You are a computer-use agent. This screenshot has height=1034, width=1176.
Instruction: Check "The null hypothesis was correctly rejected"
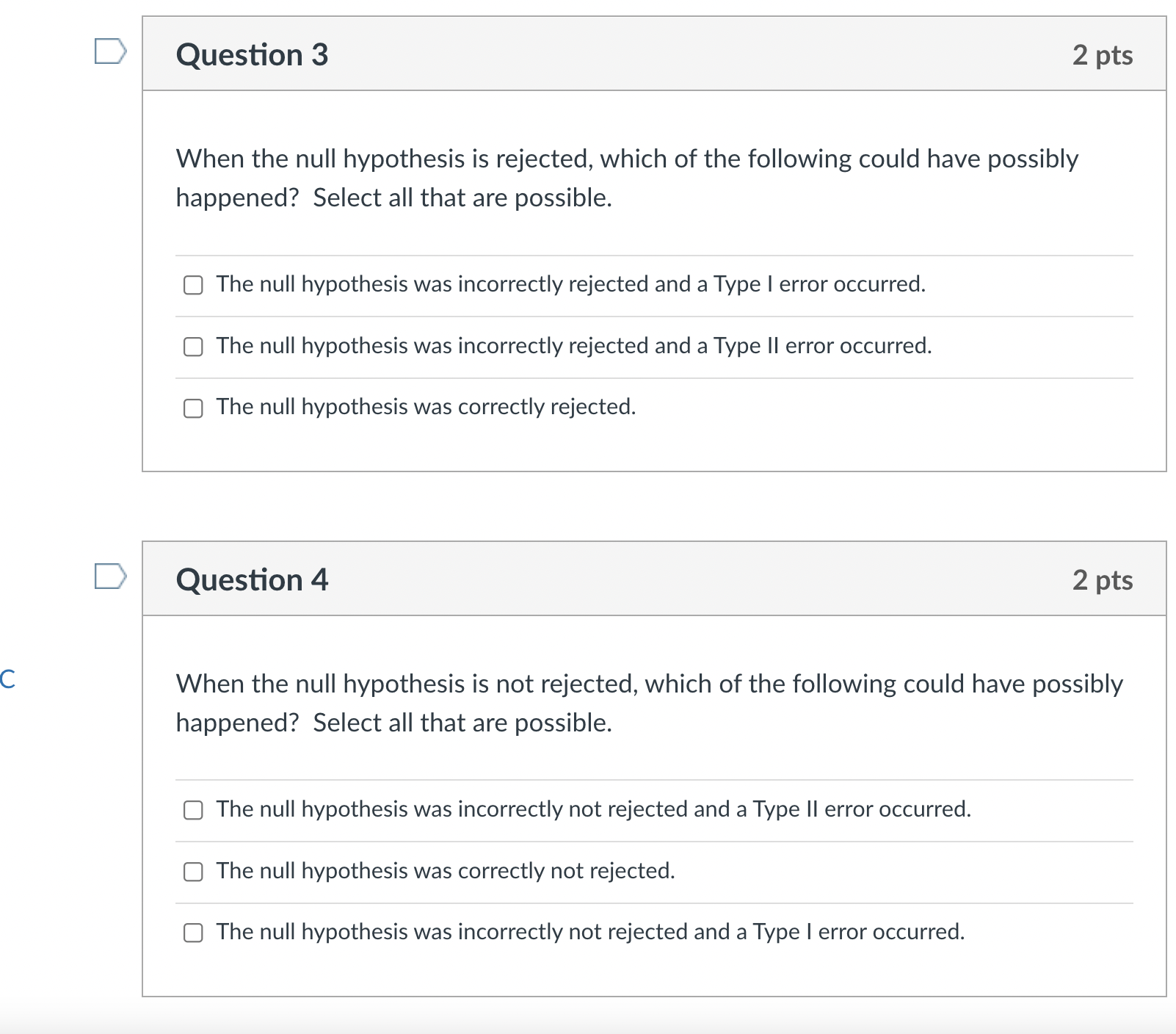[x=192, y=408]
